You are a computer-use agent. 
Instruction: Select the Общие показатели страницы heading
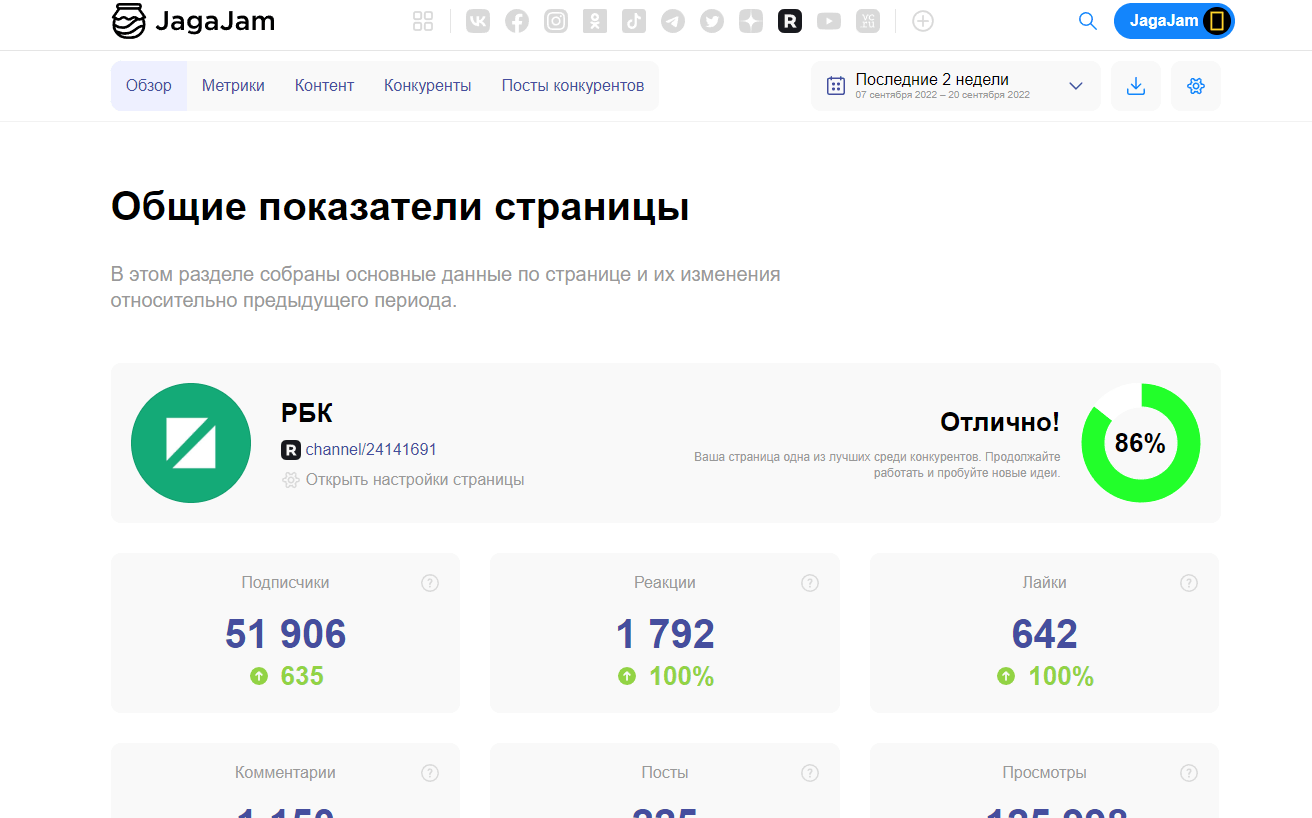coord(400,207)
